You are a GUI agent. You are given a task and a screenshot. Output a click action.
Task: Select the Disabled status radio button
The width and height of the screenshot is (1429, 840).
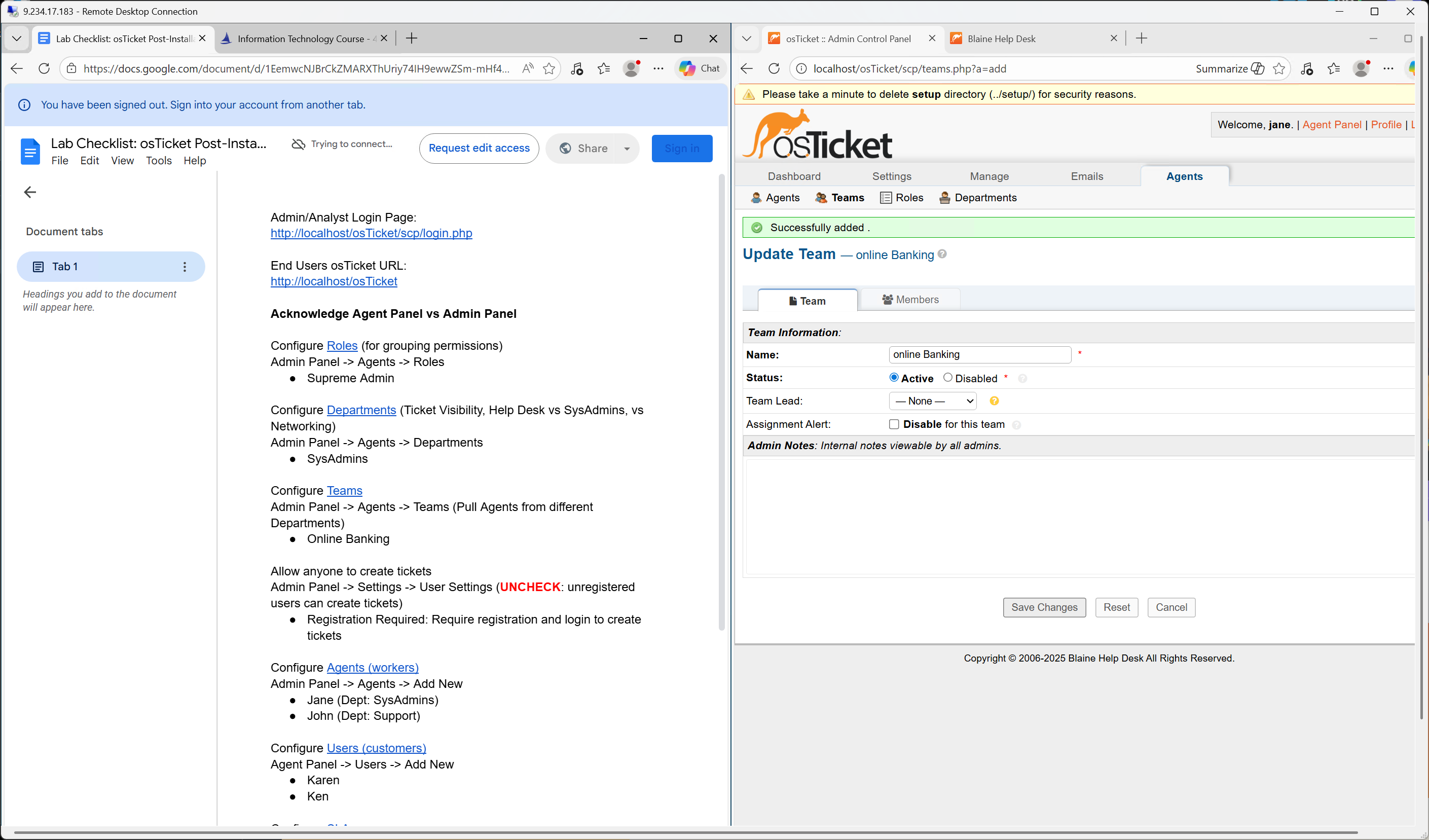click(947, 377)
